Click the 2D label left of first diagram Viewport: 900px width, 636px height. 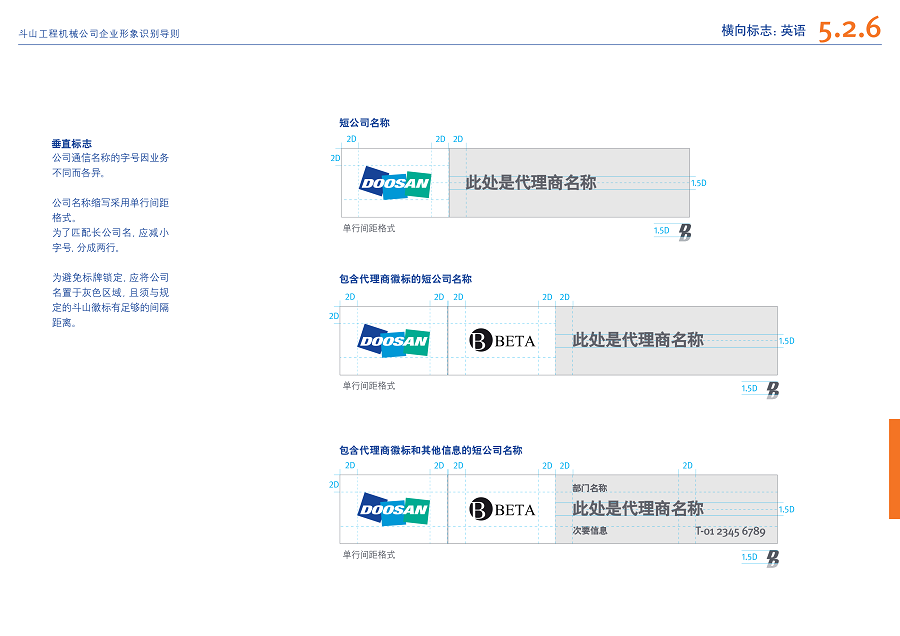click(335, 158)
